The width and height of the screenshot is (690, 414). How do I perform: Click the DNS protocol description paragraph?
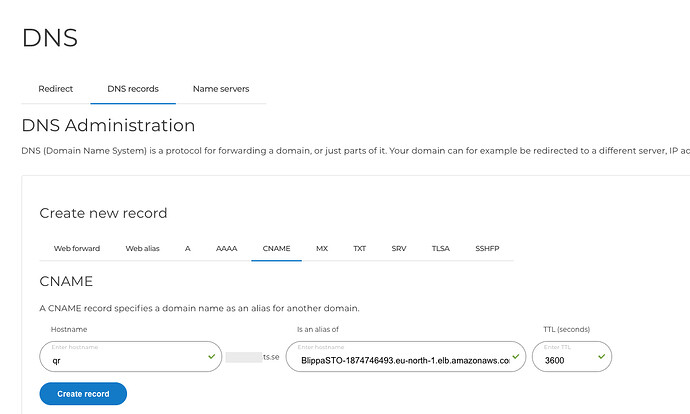[x=356, y=151]
